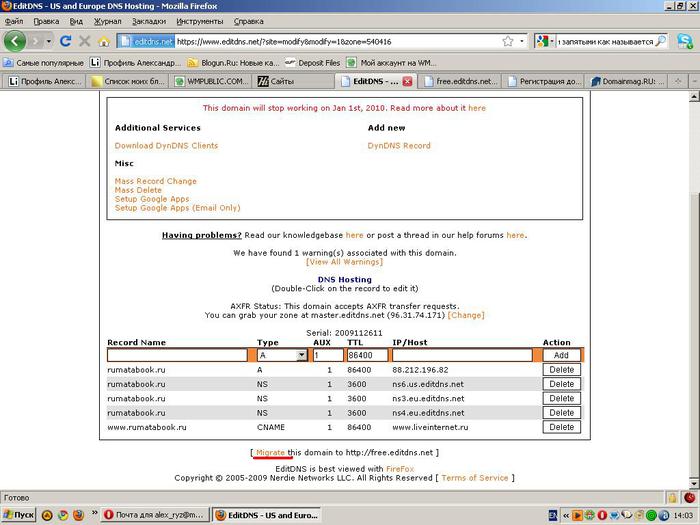The width and height of the screenshot is (700, 525).
Task: Click the orange play icon in system tray
Action: tap(577, 516)
